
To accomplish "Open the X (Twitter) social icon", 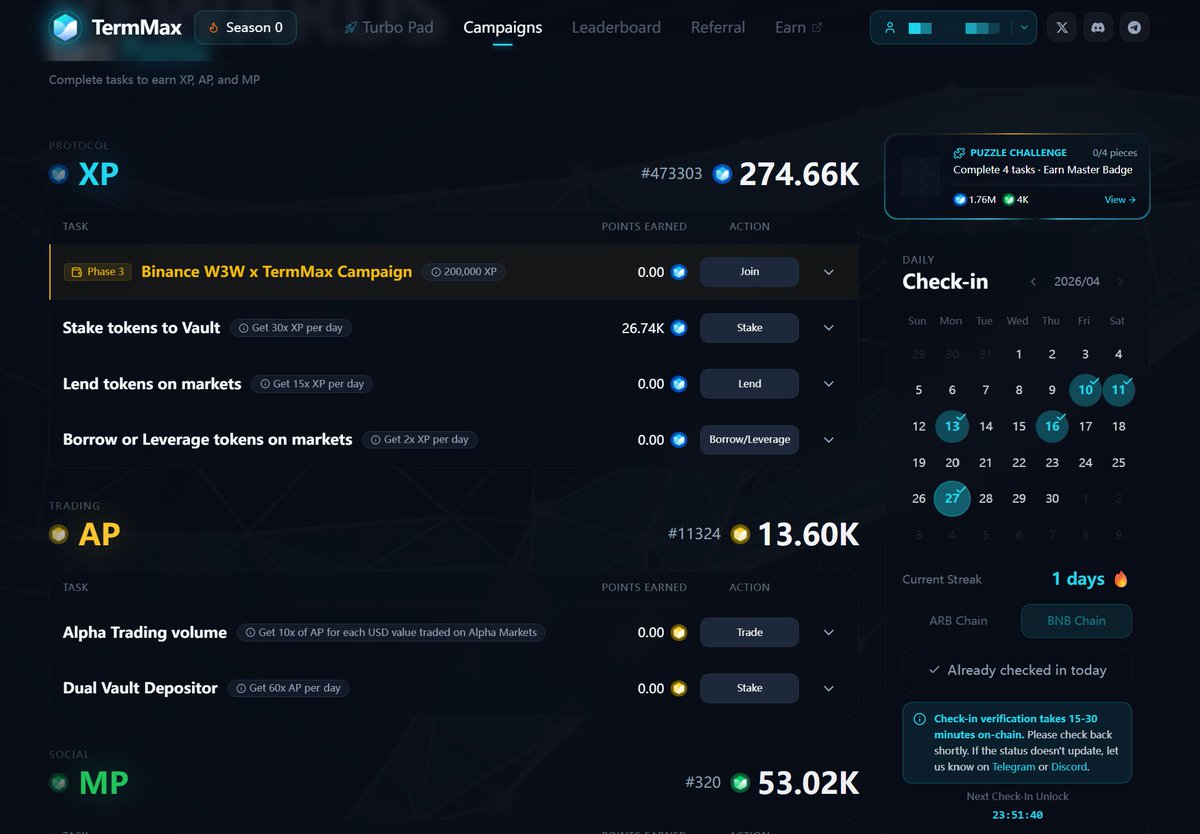I will [1062, 28].
